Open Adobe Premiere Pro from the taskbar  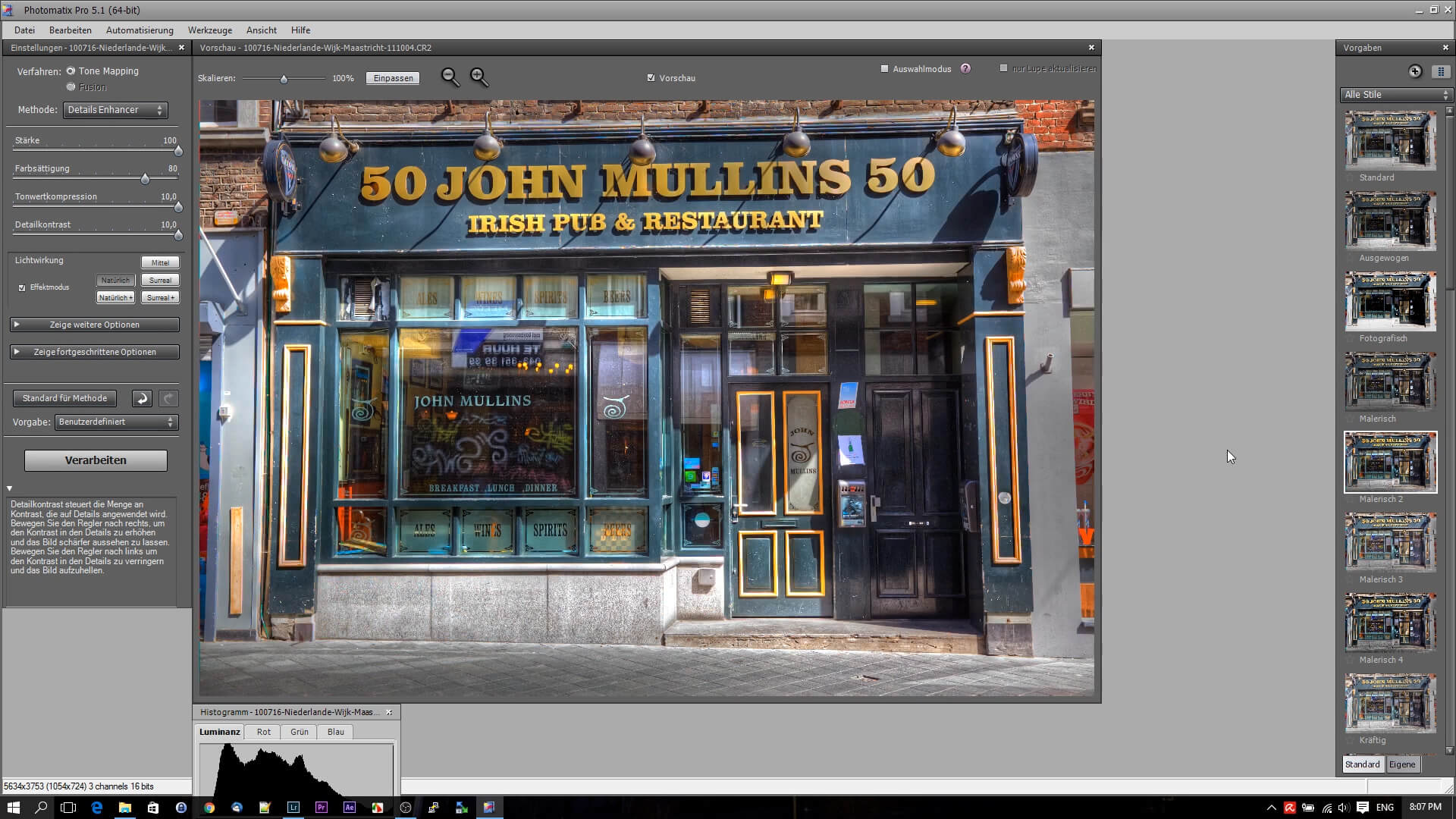pyautogui.click(x=321, y=808)
